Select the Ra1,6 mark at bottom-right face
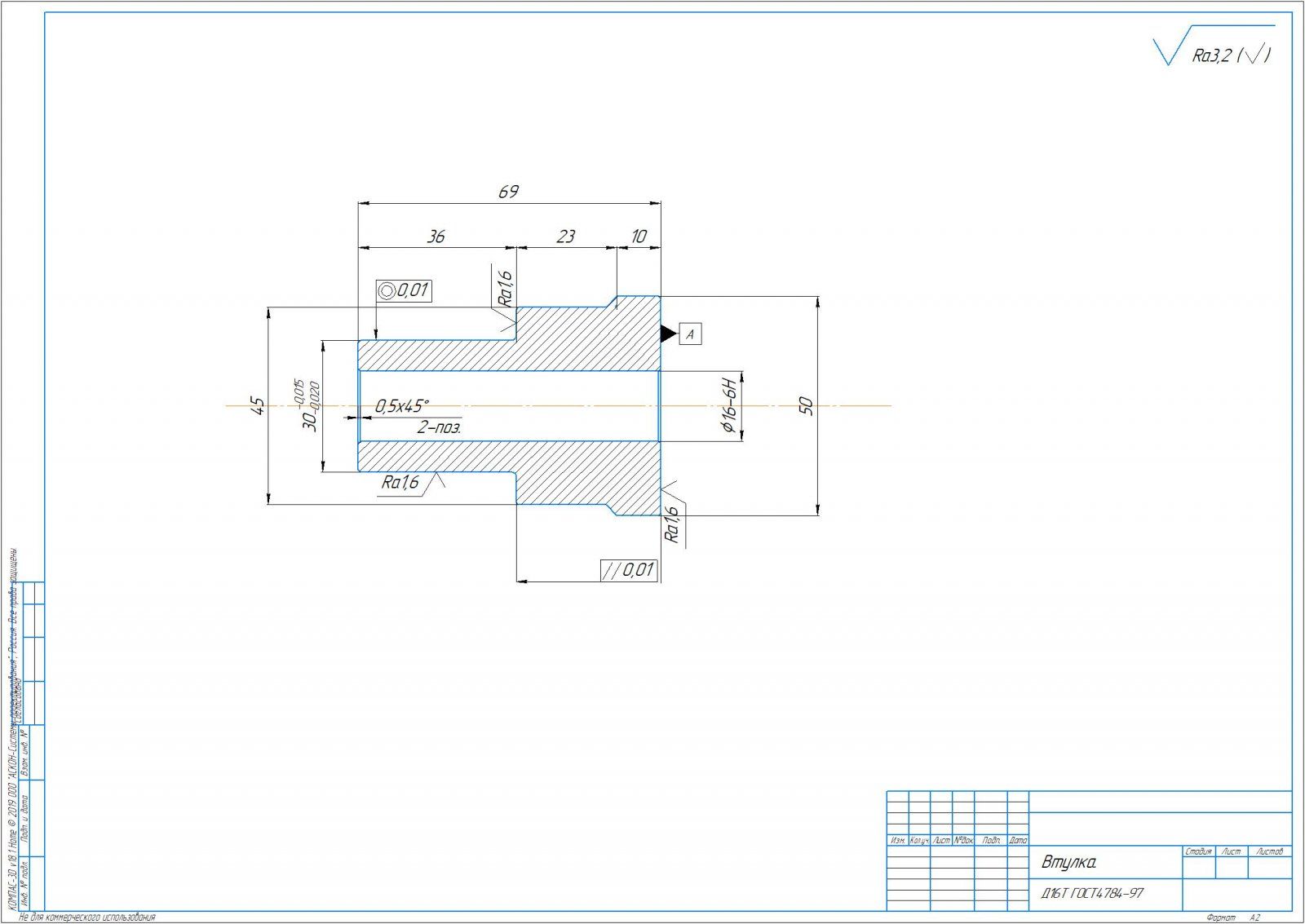 672,522
